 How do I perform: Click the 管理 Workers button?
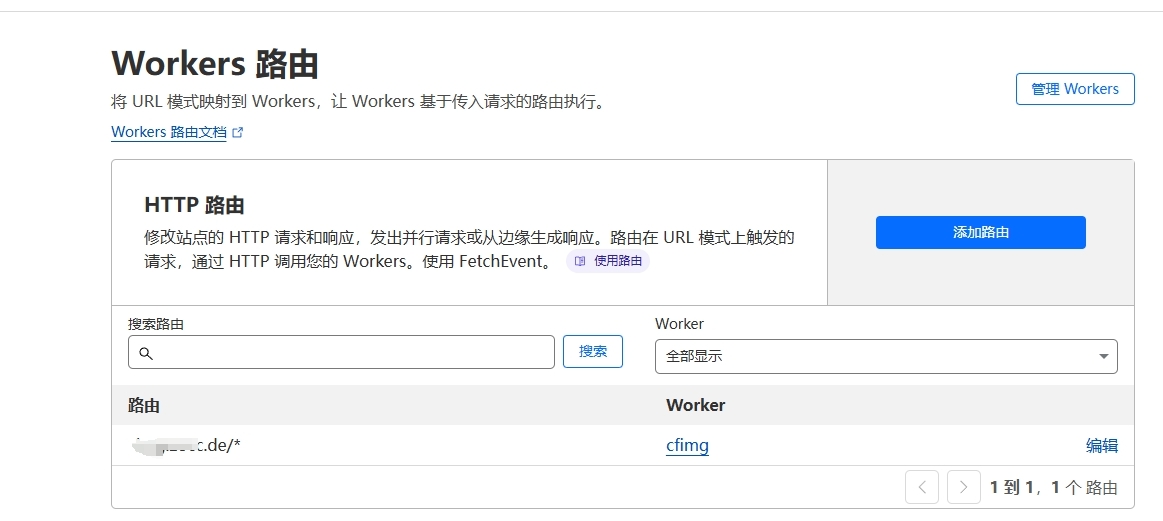pyautogui.click(x=1075, y=89)
